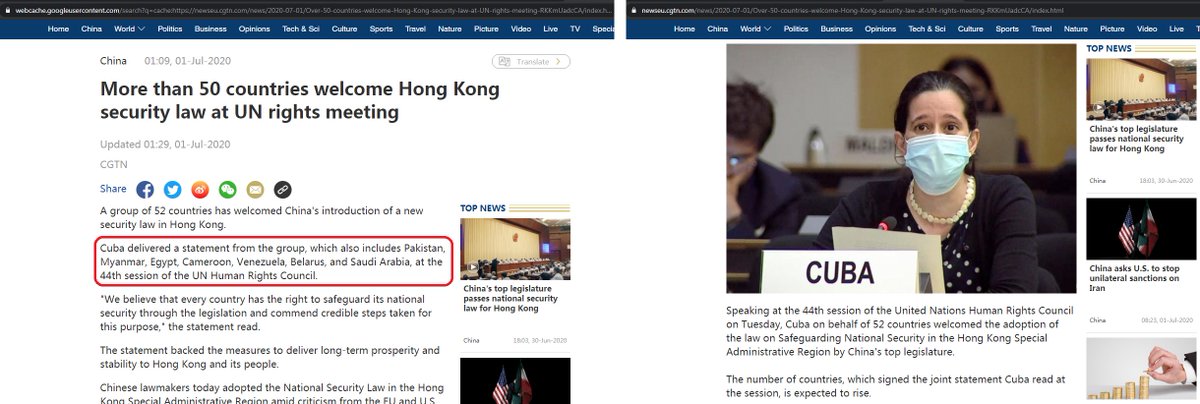Open Picture in left window navigation
Viewport: 1200px width, 404px height.
pos(487,29)
